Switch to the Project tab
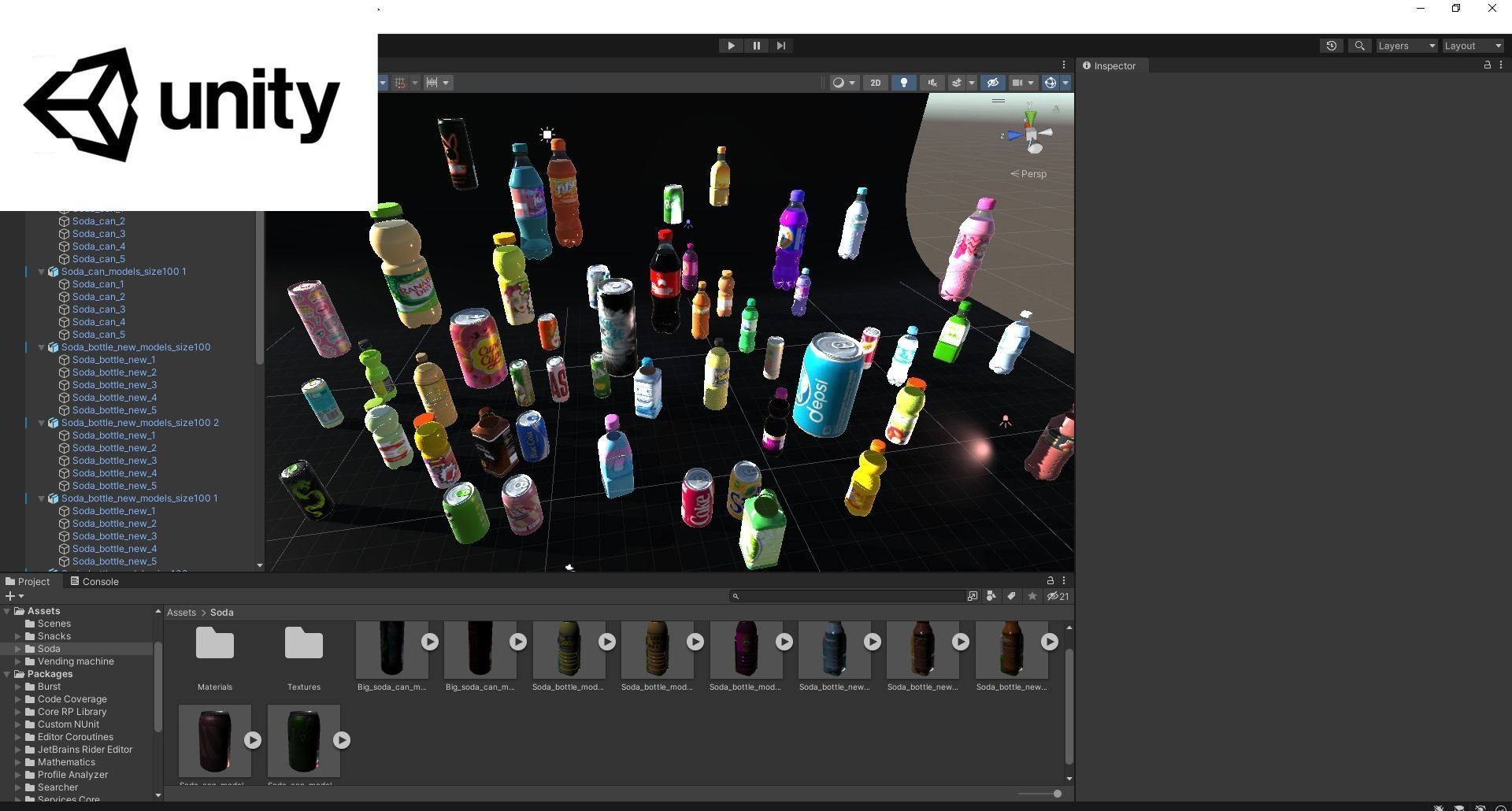The height and width of the screenshot is (811, 1512). pyautogui.click(x=28, y=582)
